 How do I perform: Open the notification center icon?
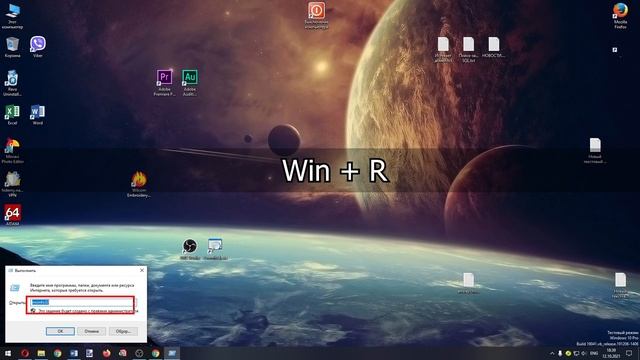coord(629,353)
